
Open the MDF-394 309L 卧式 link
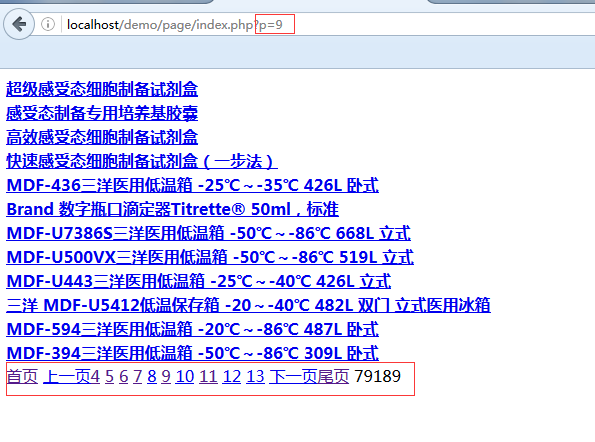coord(192,352)
